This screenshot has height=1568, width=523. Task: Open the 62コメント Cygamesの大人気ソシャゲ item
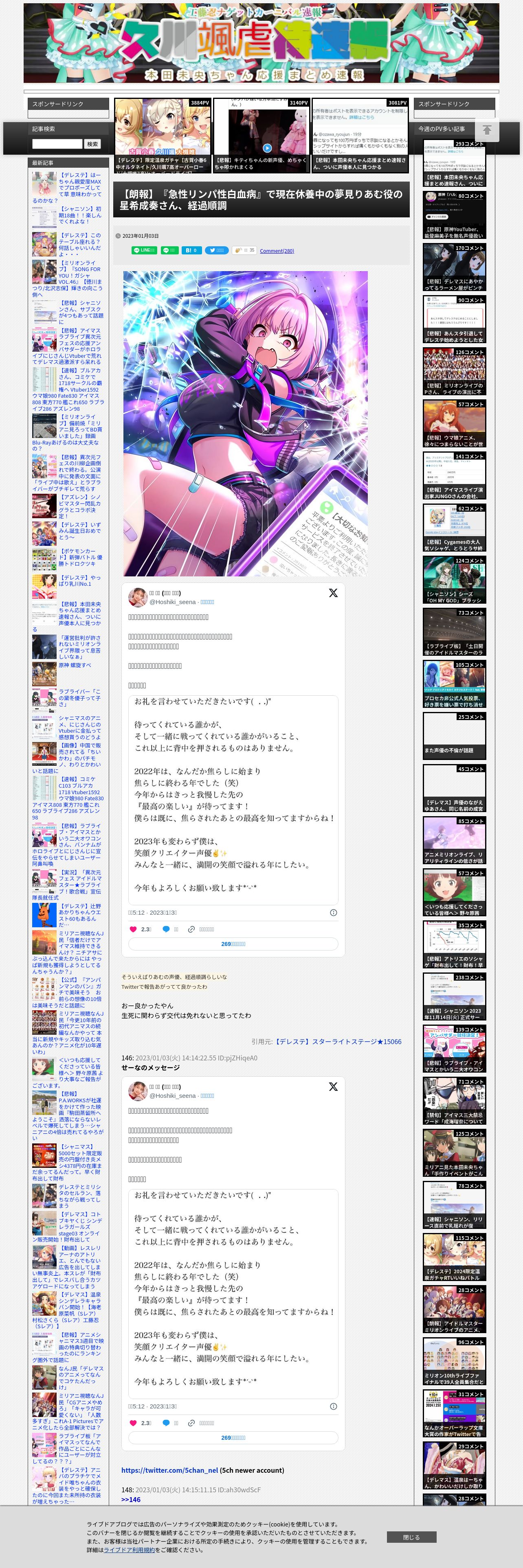[454, 528]
